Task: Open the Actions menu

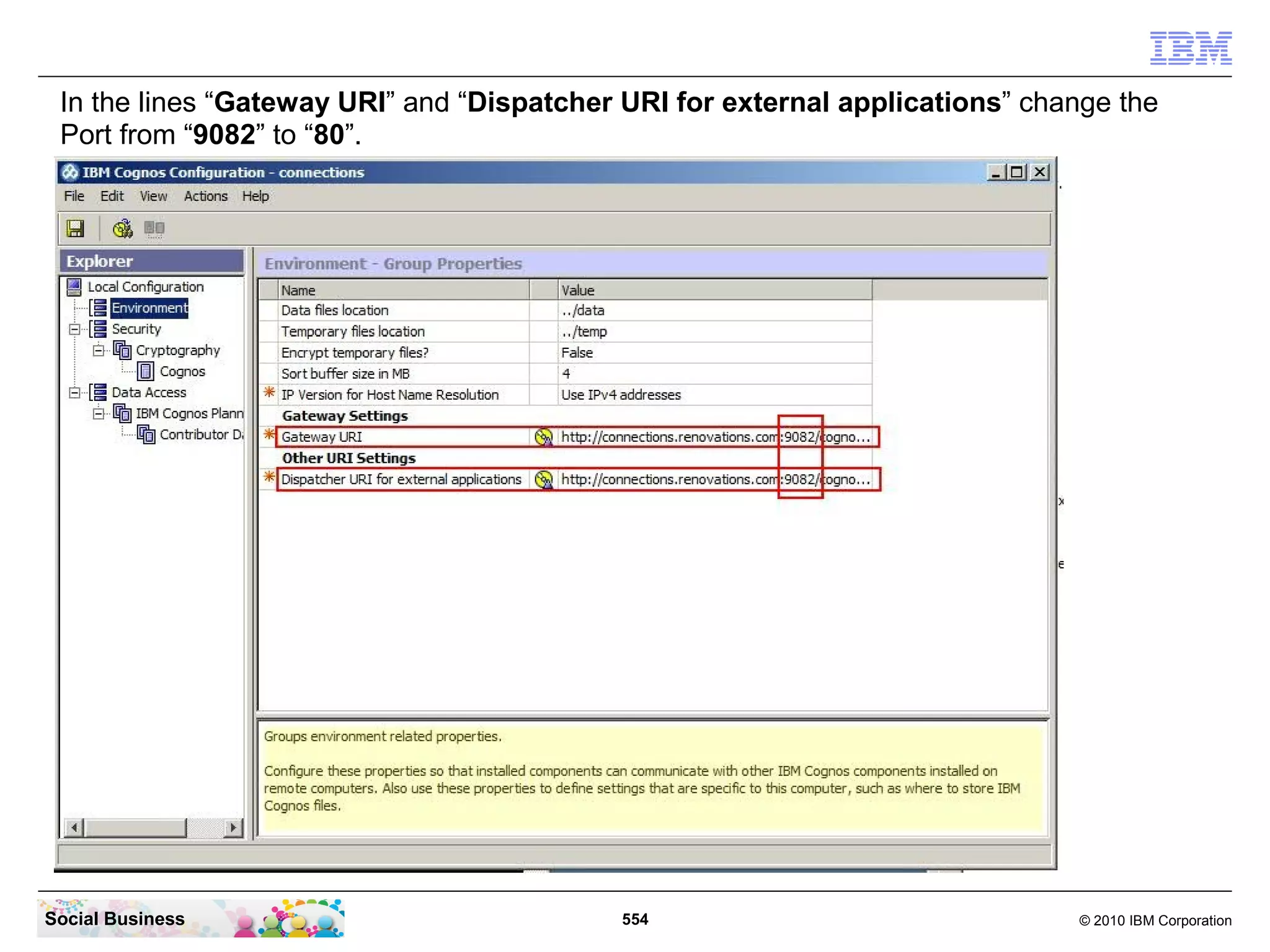Action: tap(206, 196)
